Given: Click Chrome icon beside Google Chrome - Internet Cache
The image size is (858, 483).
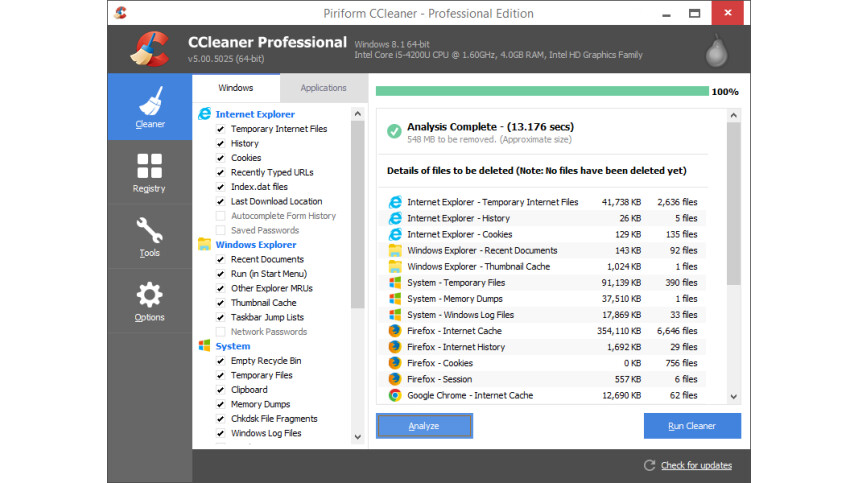Looking at the screenshot, I should [395, 395].
